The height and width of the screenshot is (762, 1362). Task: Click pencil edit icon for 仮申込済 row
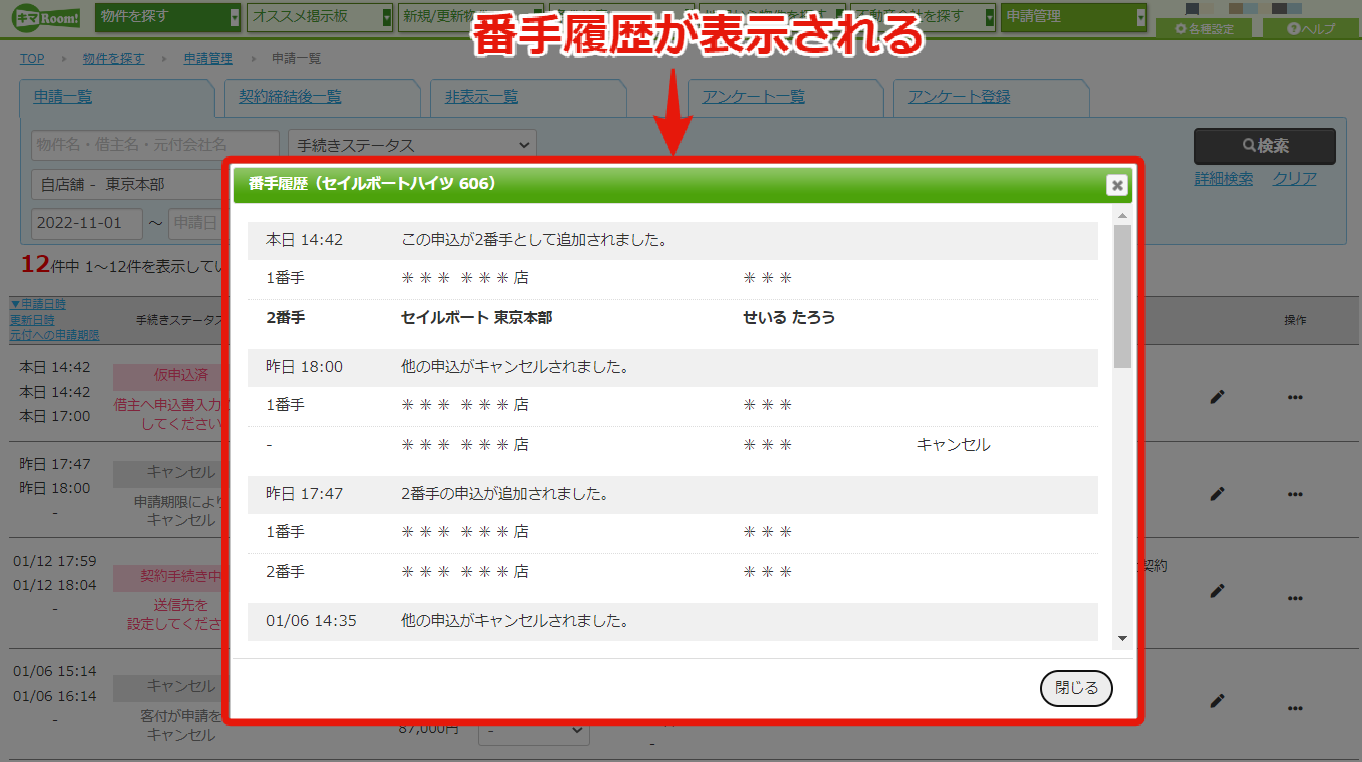[1217, 397]
